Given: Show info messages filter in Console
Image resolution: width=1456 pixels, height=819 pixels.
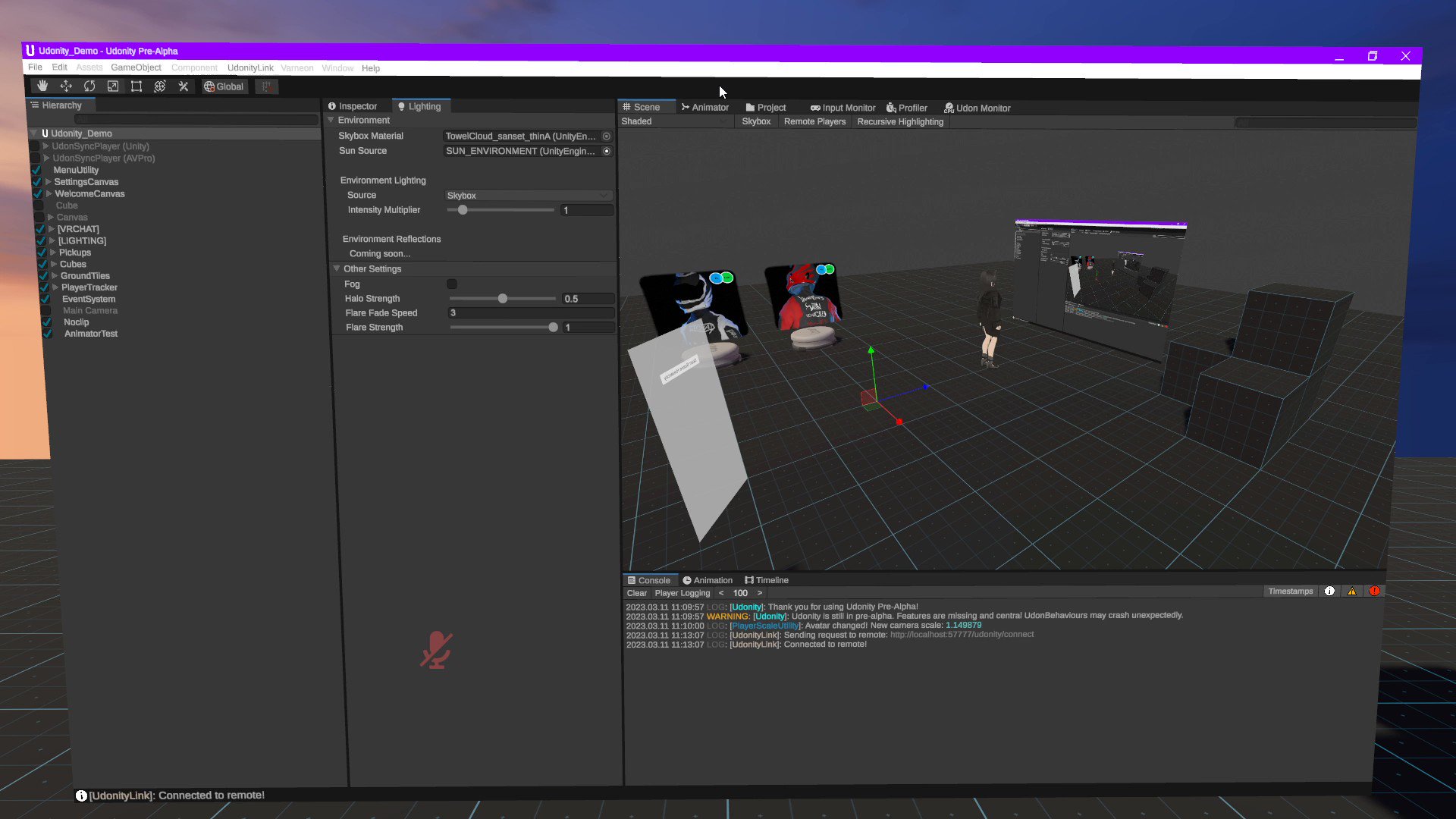Looking at the screenshot, I should [x=1329, y=591].
